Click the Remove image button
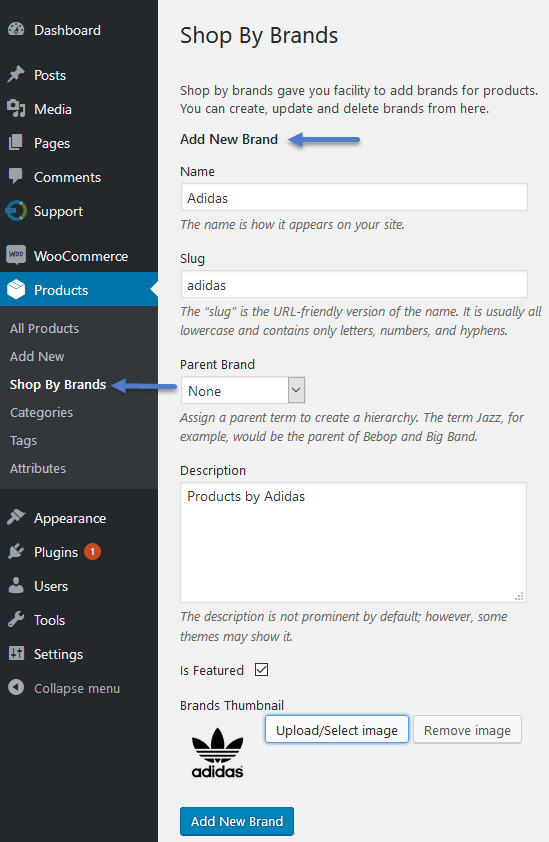The image size is (549, 842). pyautogui.click(x=467, y=730)
